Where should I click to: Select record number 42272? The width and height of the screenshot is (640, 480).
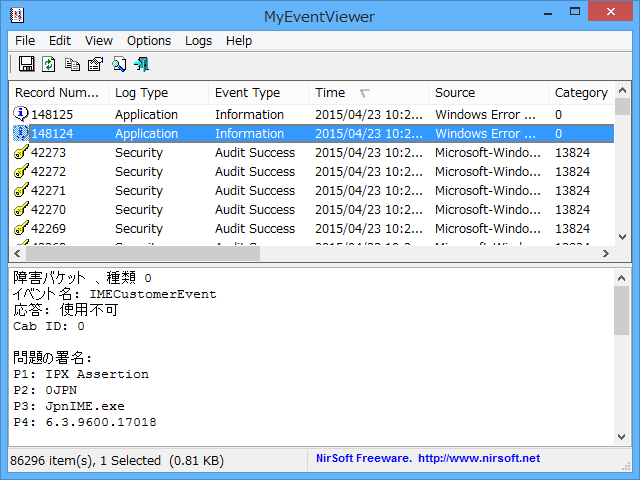coord(48,171)
